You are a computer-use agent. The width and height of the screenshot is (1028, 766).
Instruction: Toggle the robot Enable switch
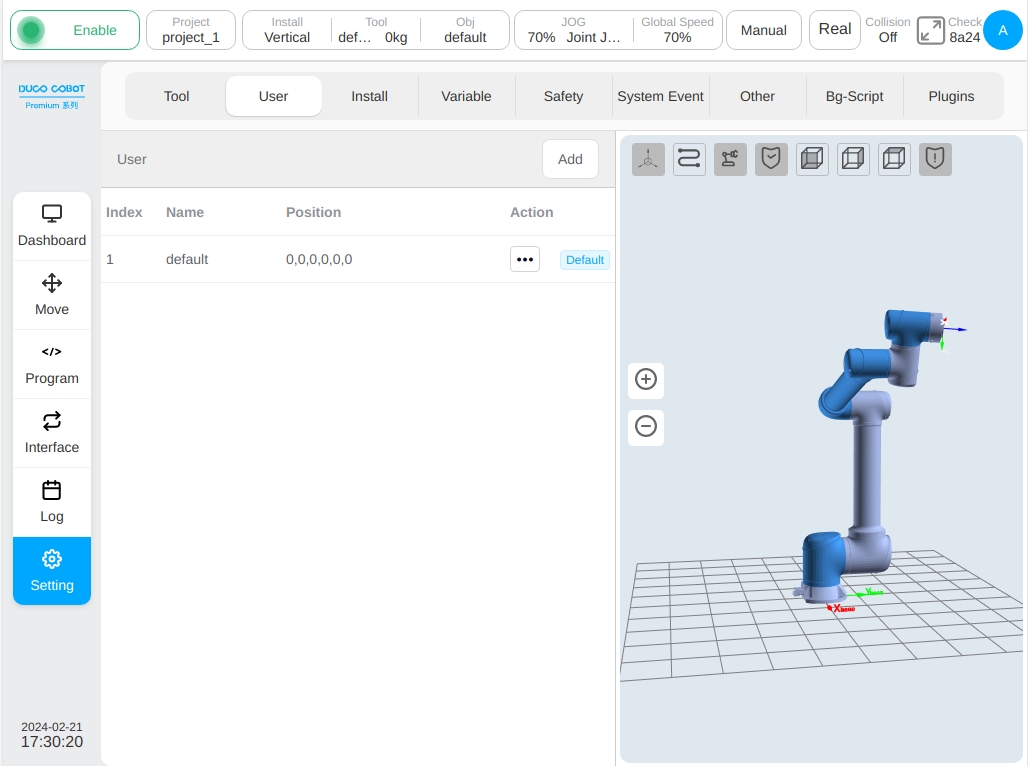tap(75, 30)
